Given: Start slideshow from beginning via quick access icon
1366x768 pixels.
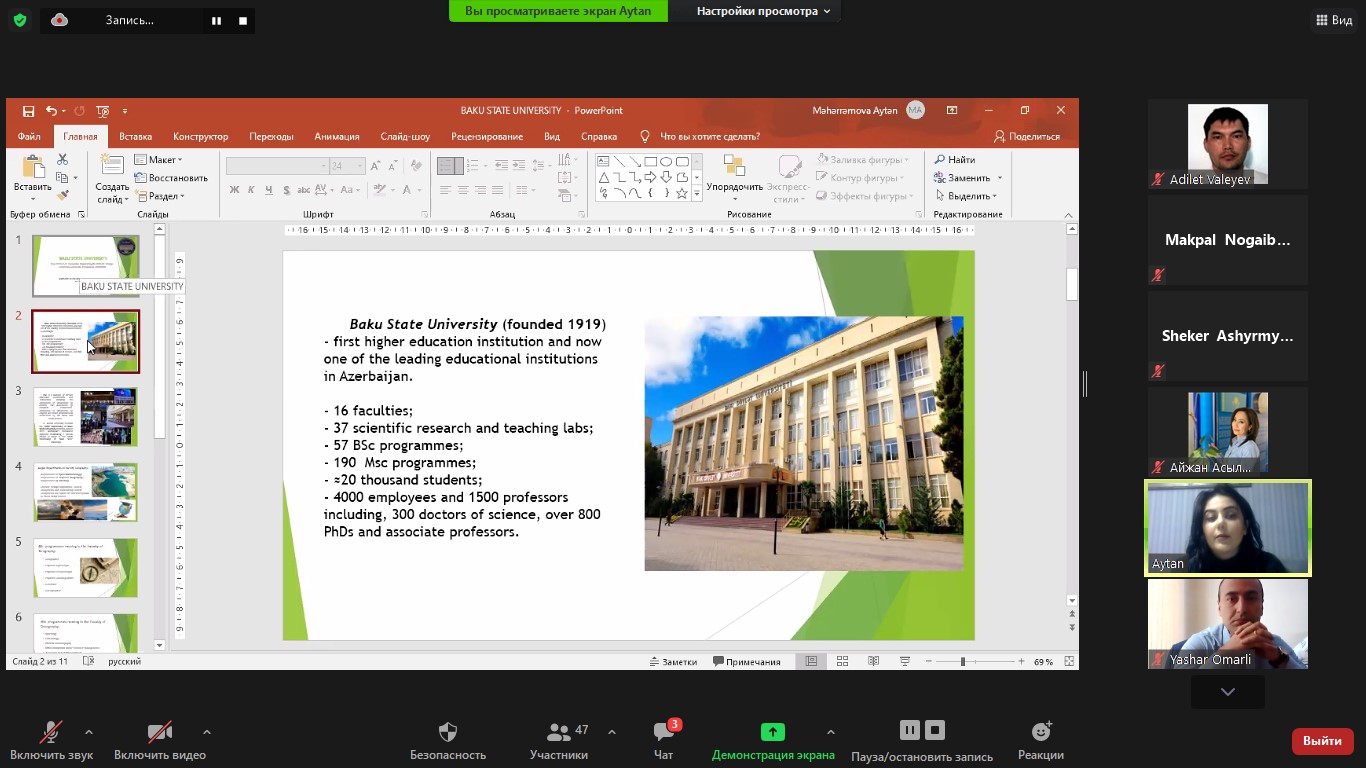Looking at the screenshot, I should coord(103,111).
